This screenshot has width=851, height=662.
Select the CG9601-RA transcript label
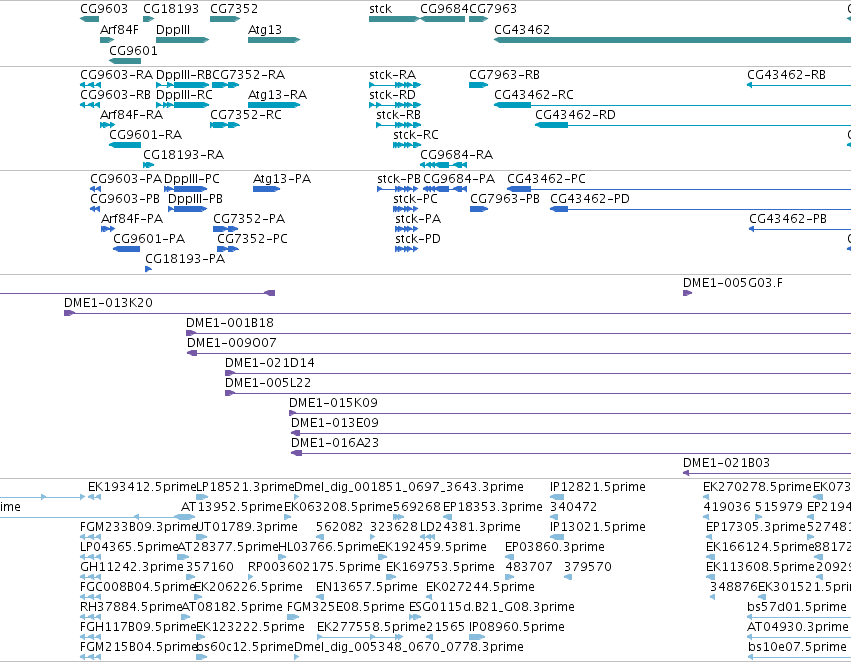[145, 135]
